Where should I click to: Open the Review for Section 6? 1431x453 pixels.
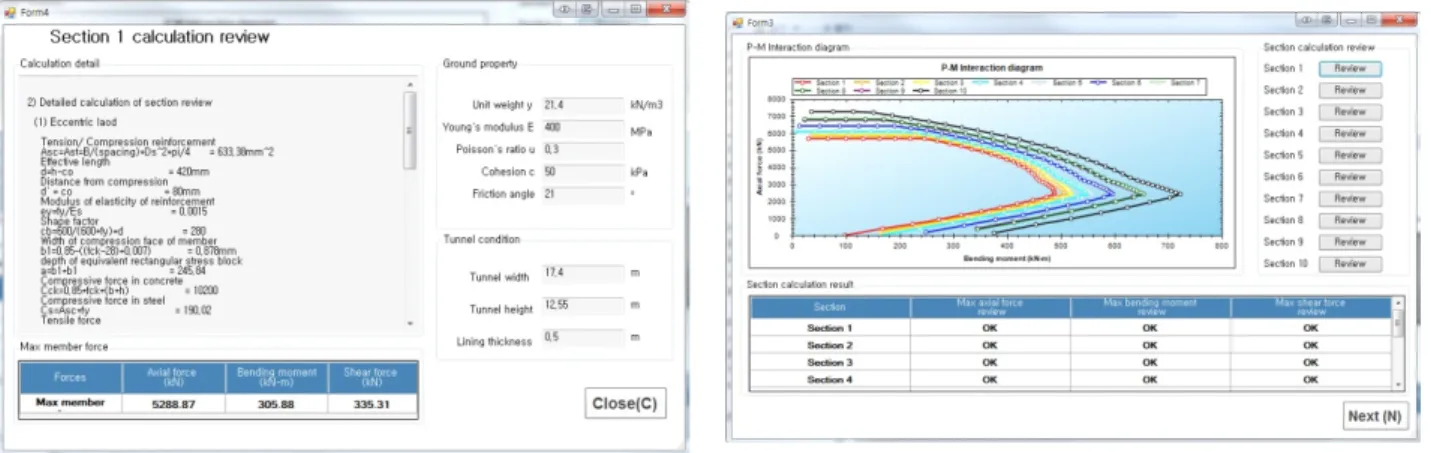[1349, 177]
